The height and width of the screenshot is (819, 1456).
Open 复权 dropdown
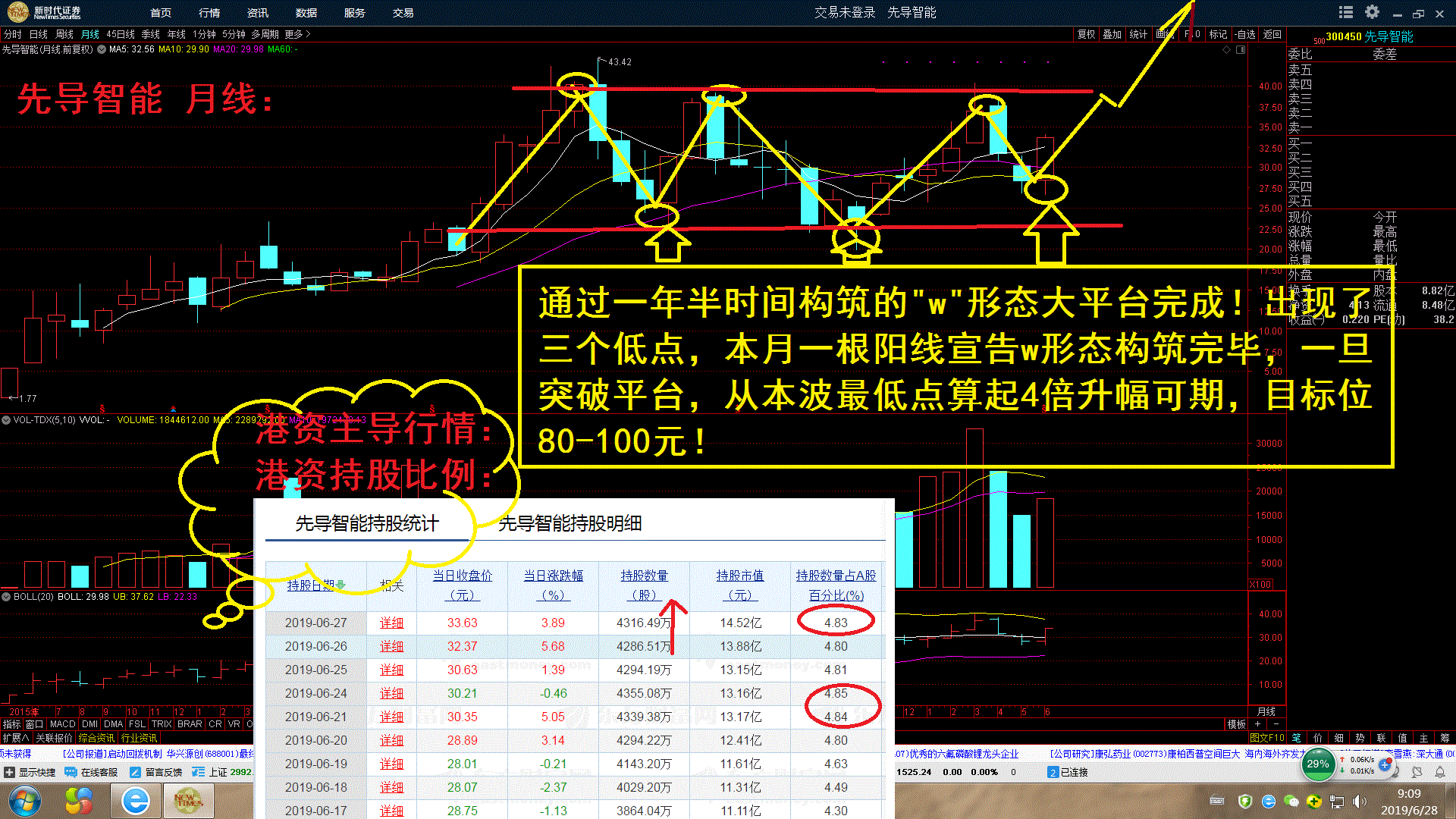coord(1086,34)
